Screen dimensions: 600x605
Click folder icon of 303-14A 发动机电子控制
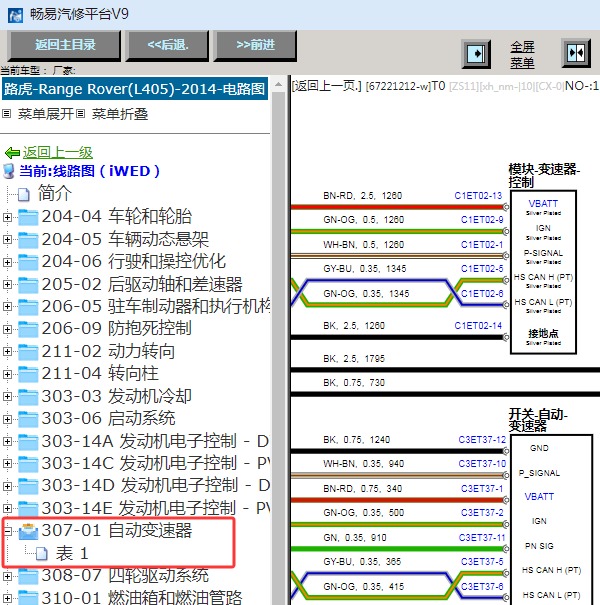click(x=28, y=442)
